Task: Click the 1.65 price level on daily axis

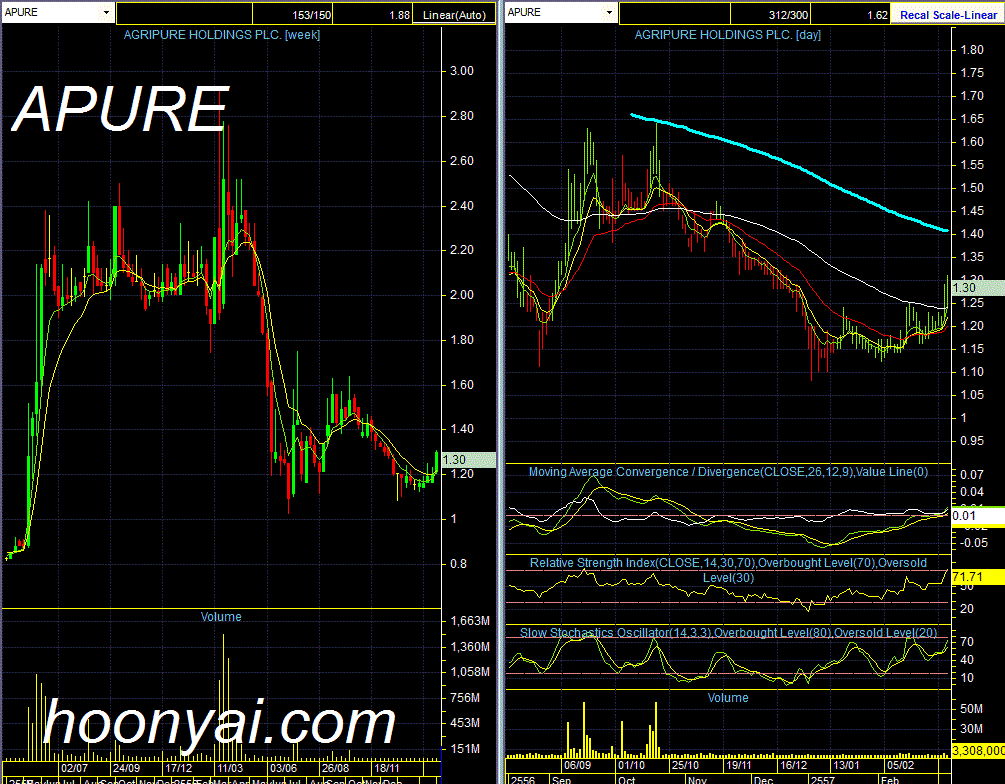Action: (972, 119)
